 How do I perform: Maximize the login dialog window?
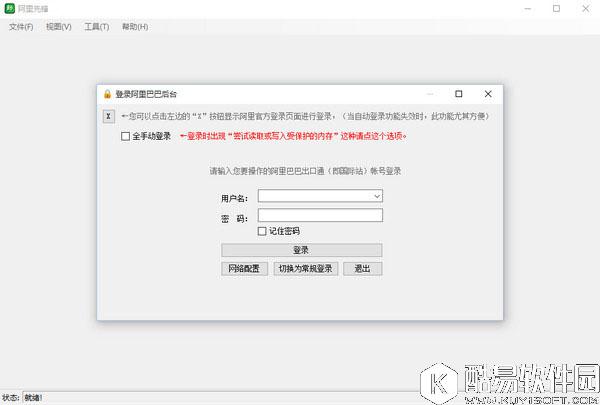click(x=458, y=94)
